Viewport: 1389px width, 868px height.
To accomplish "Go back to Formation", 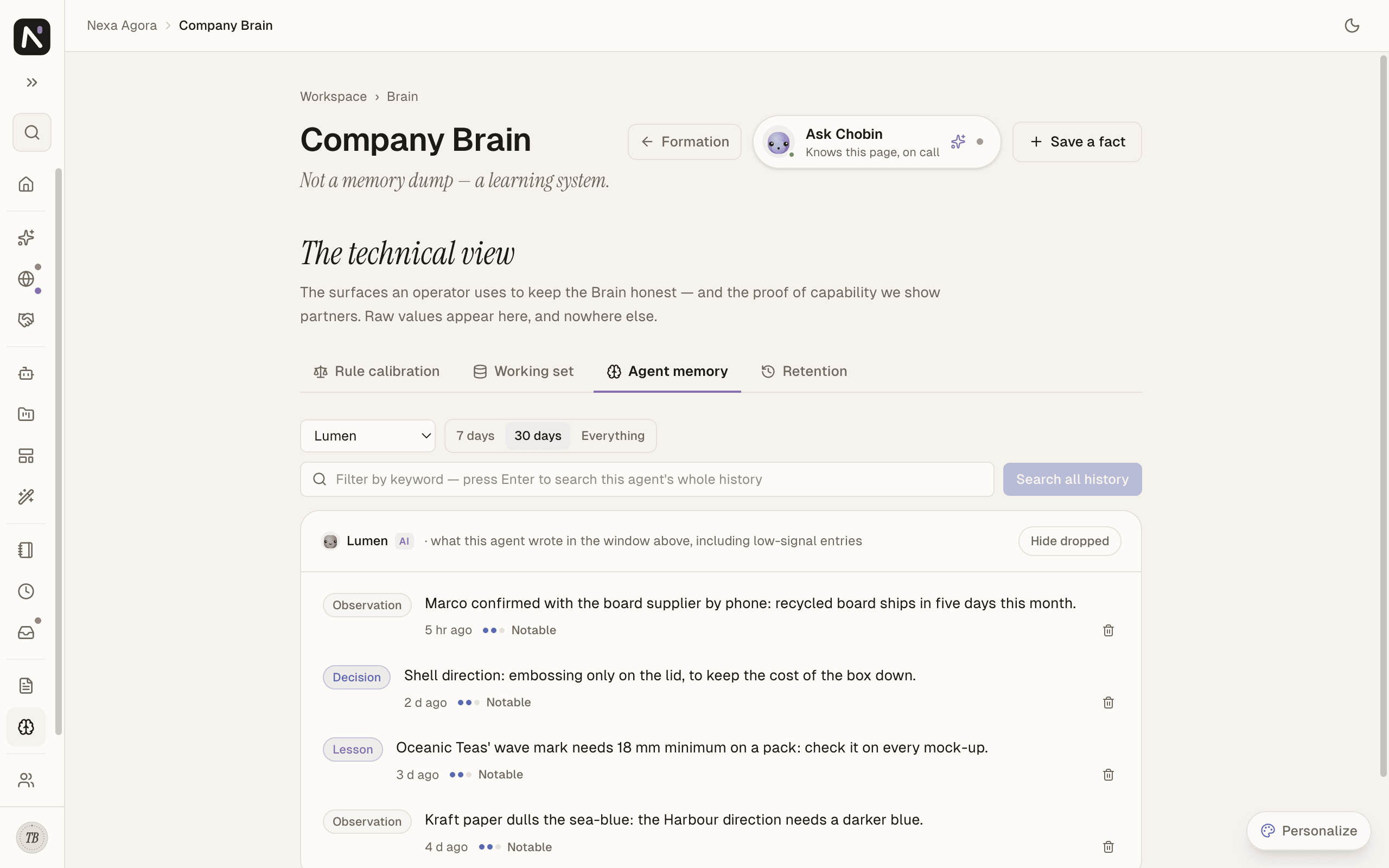I will [685, 142].
